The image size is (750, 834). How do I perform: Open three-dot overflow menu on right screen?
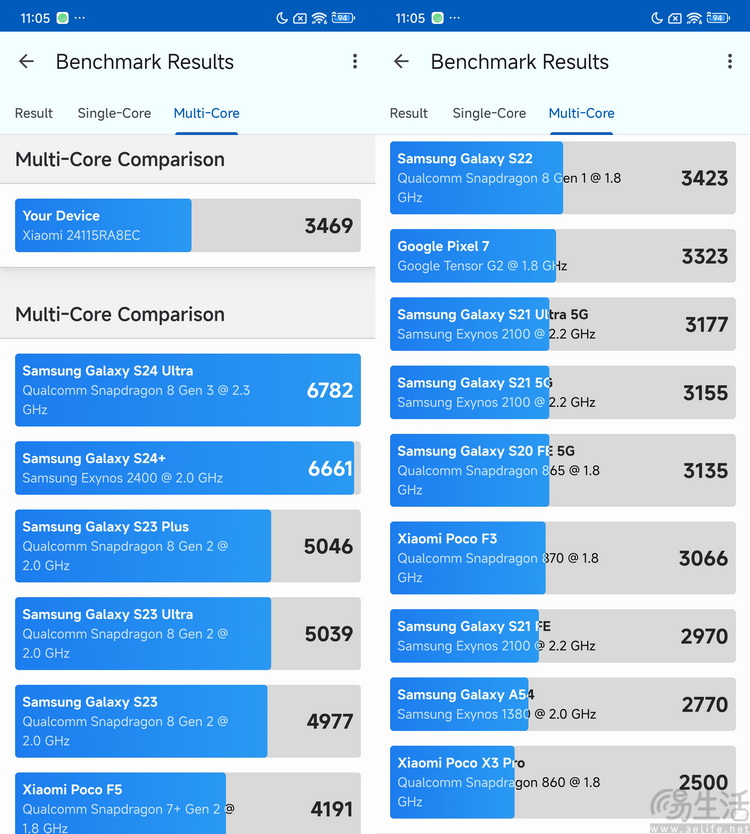[730, 62]
